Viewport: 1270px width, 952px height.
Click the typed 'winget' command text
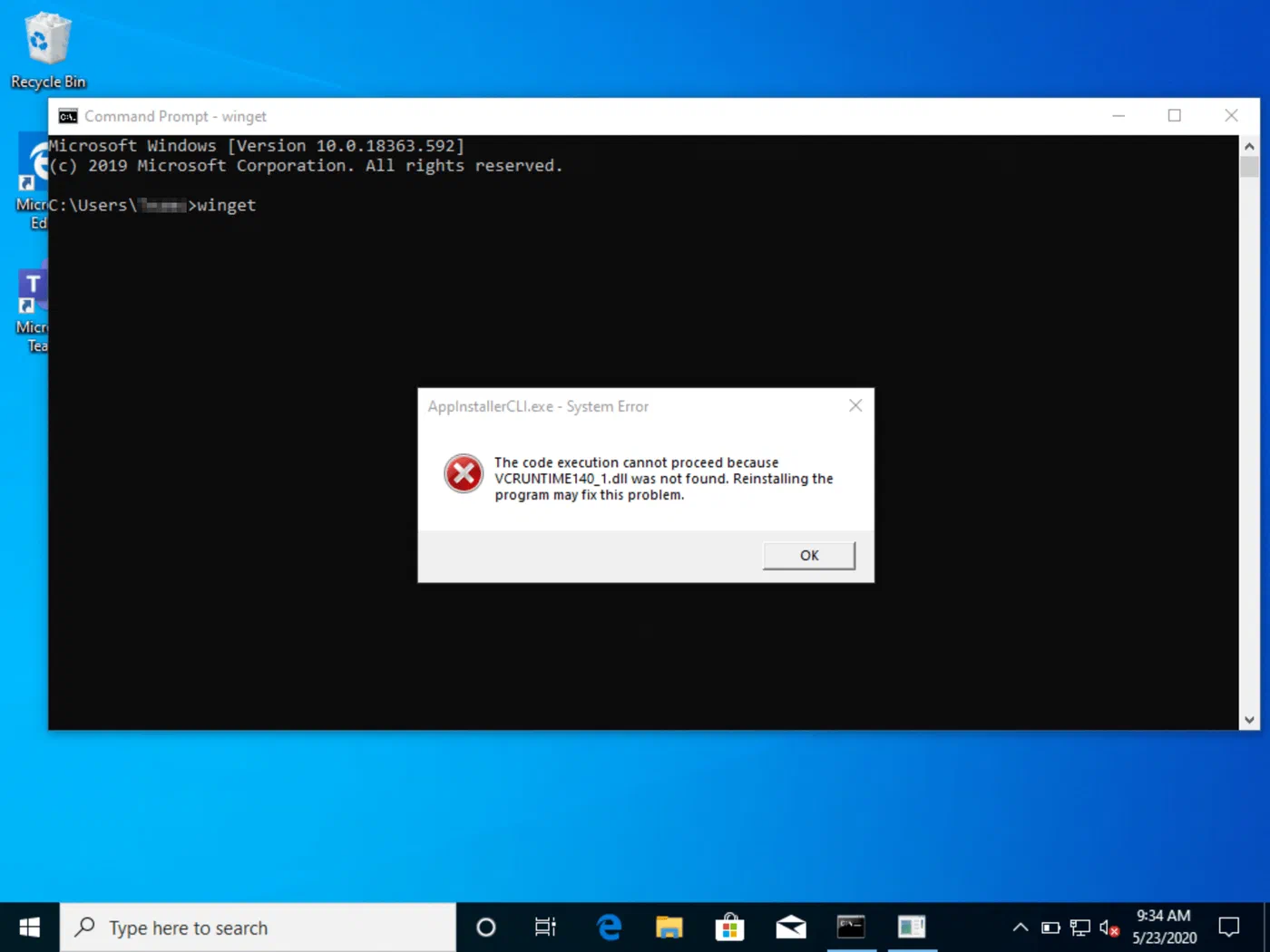[227, 205]
